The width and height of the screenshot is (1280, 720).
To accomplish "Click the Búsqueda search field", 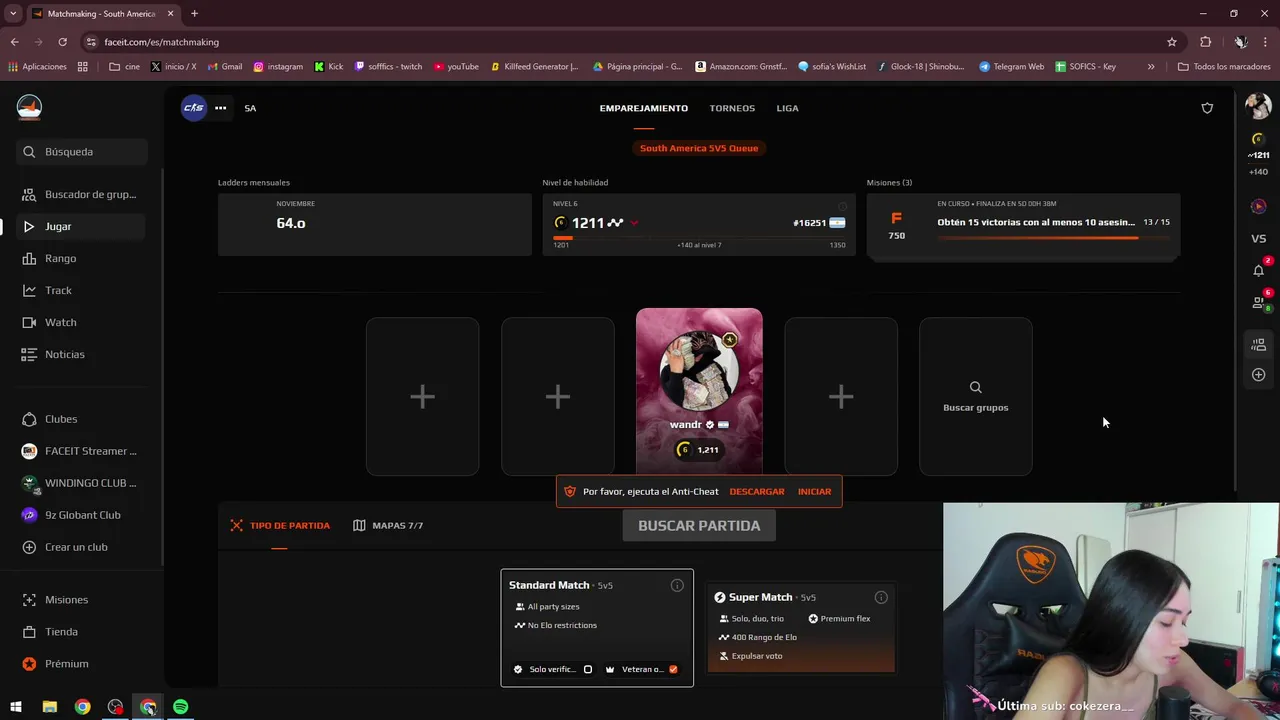I will point(82,152).
